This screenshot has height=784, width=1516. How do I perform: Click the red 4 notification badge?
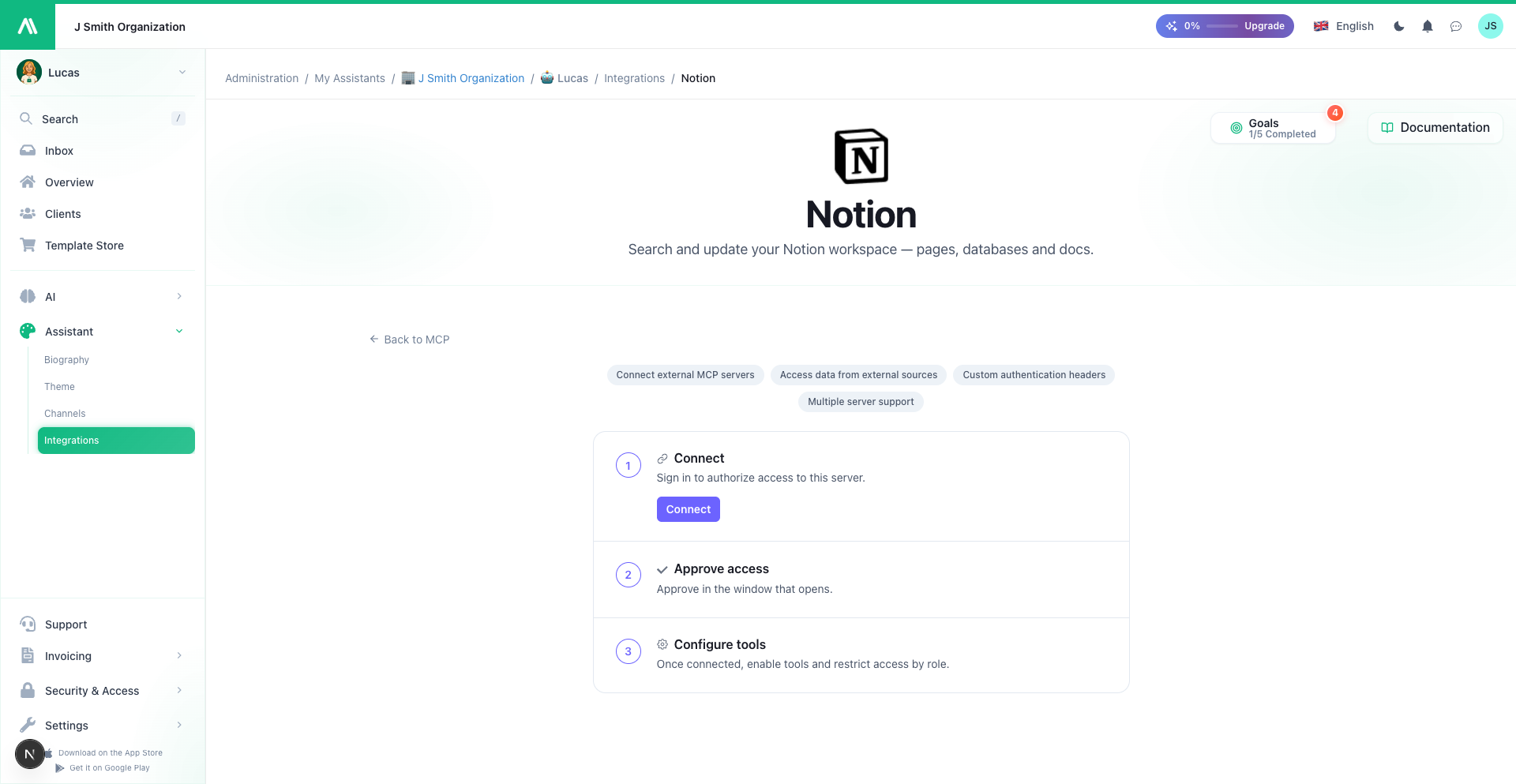tap(1335, 113)
